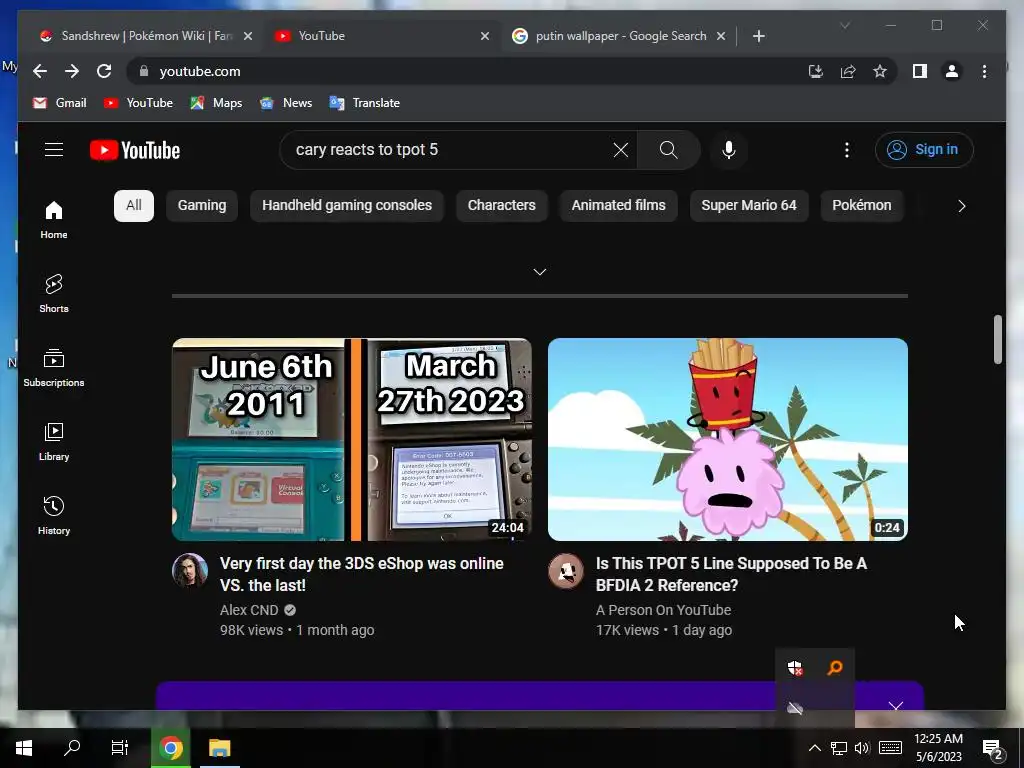
Task: Open Translate bookmark
Action: (x=364, y=103)
